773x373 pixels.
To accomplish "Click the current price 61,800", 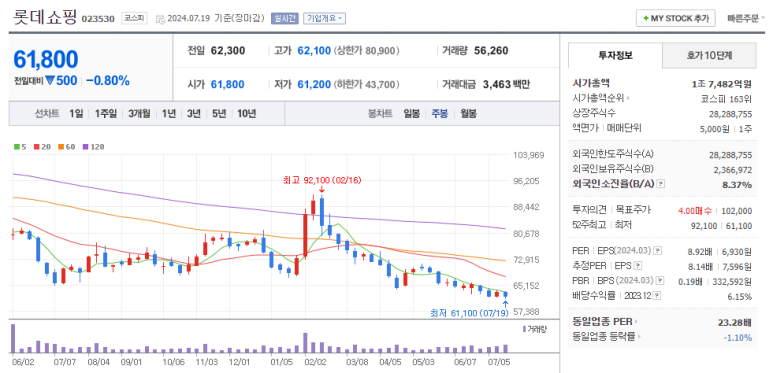I will (x=45, y=59).
